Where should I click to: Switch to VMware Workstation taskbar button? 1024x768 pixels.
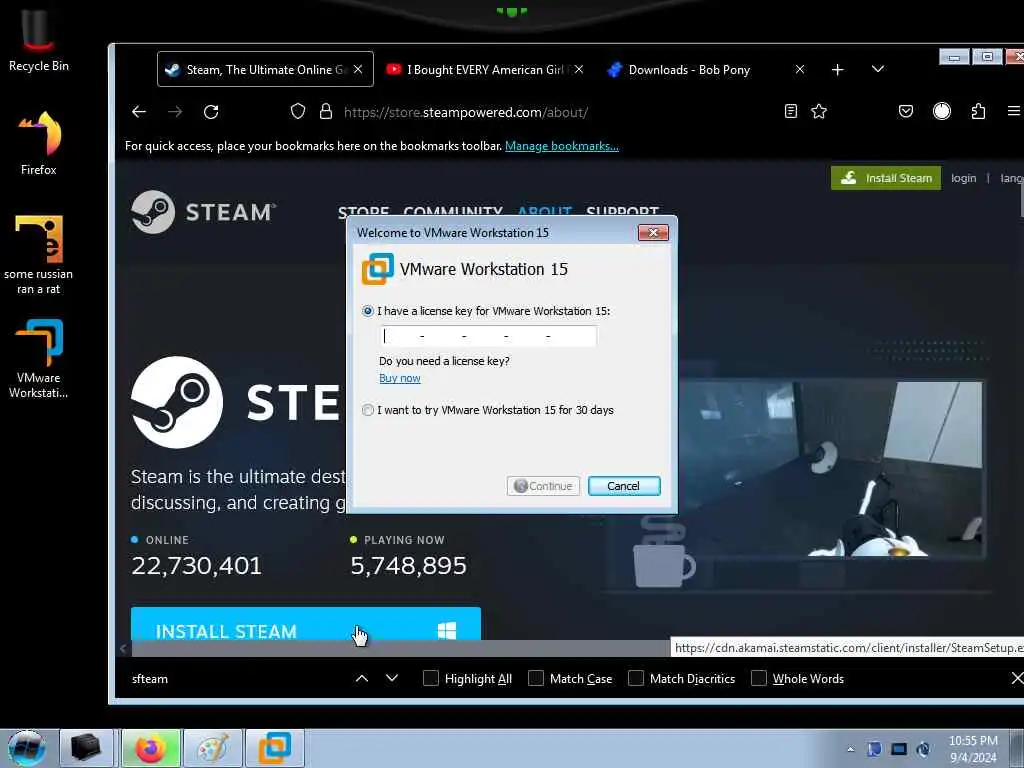point(275,748)
